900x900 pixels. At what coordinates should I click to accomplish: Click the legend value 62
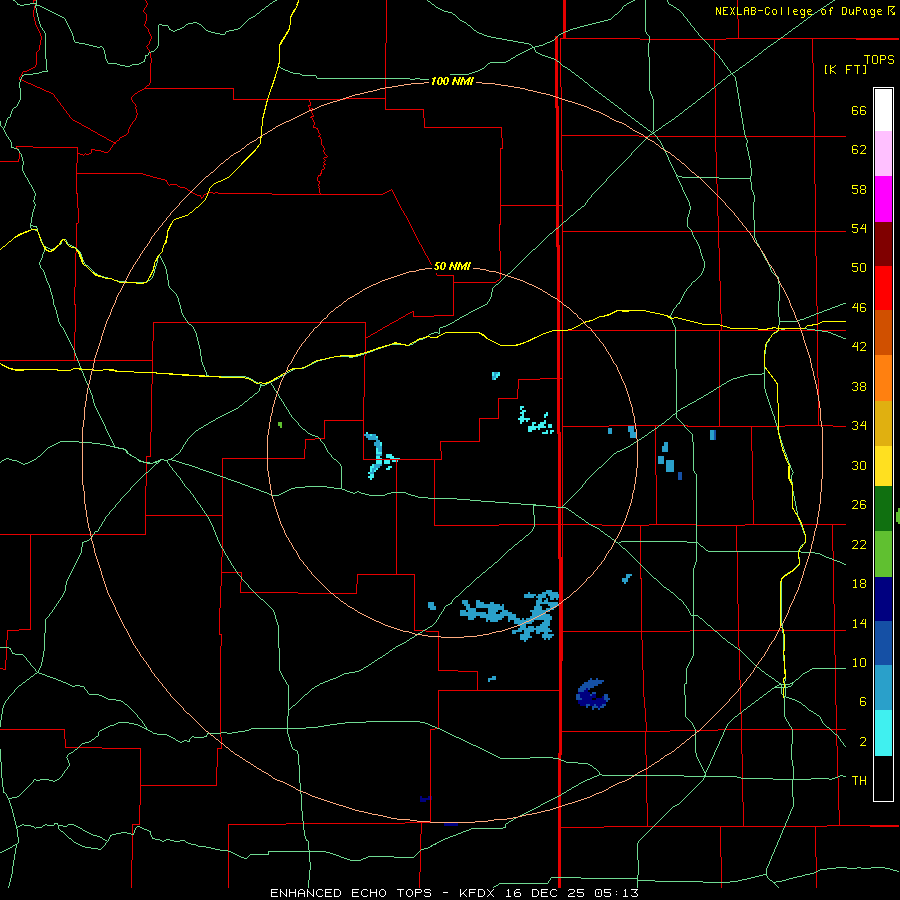tap(859, 150)
